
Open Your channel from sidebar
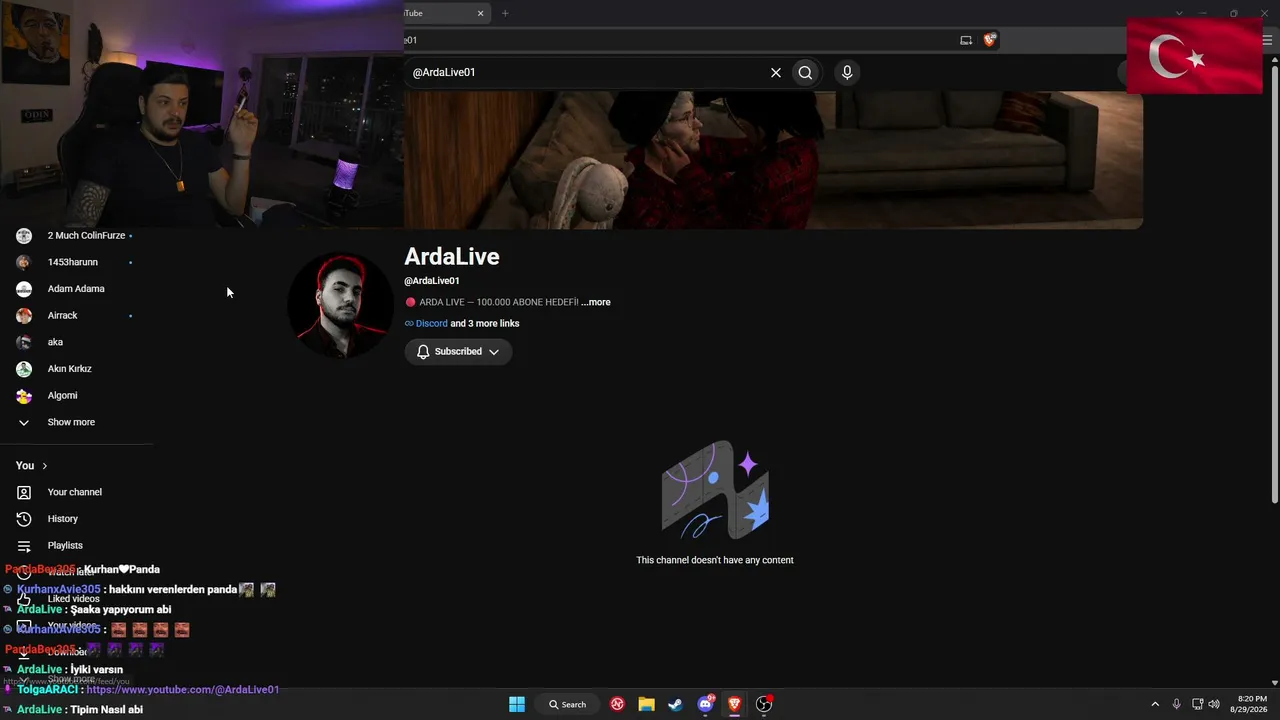pos(77,492)
